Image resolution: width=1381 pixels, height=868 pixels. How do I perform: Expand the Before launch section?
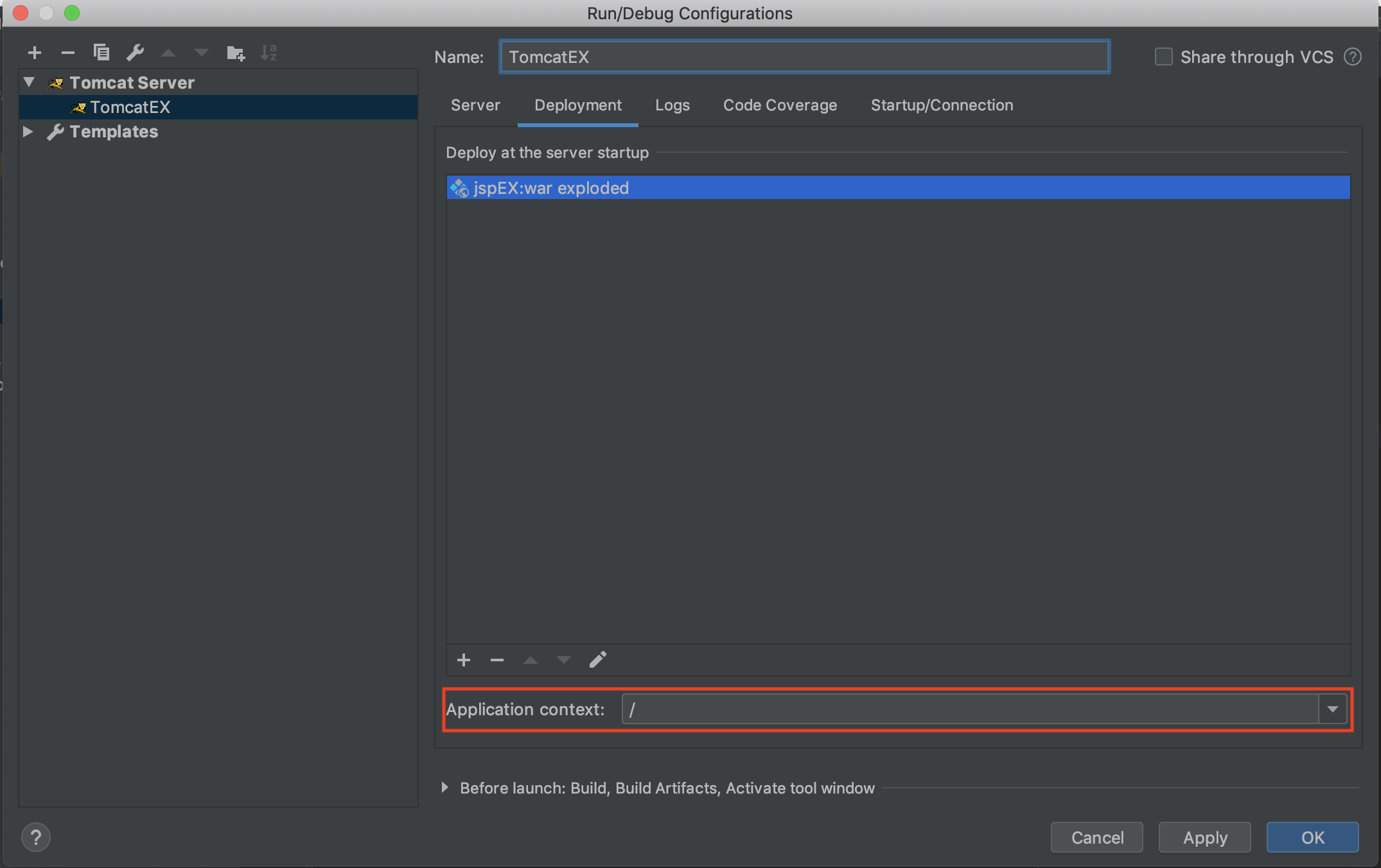444,788
